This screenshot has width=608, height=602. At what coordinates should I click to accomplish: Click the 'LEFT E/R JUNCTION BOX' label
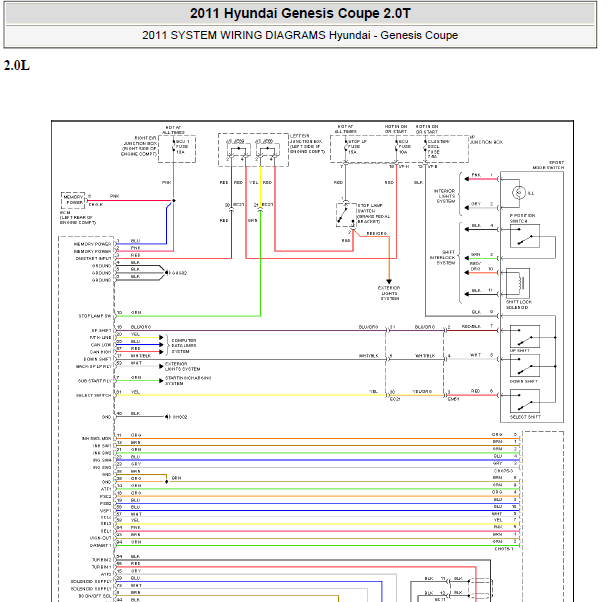[x=307, y=144]
